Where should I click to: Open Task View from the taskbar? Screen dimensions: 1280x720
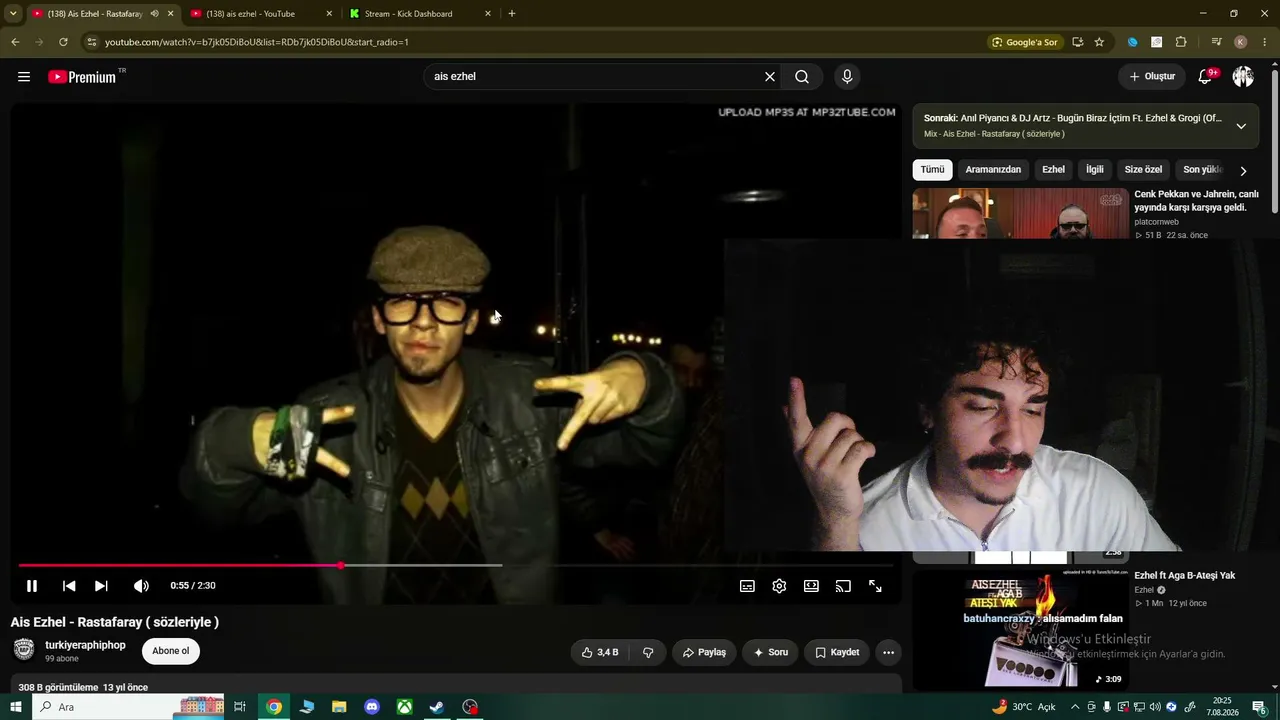pos(240,707)
